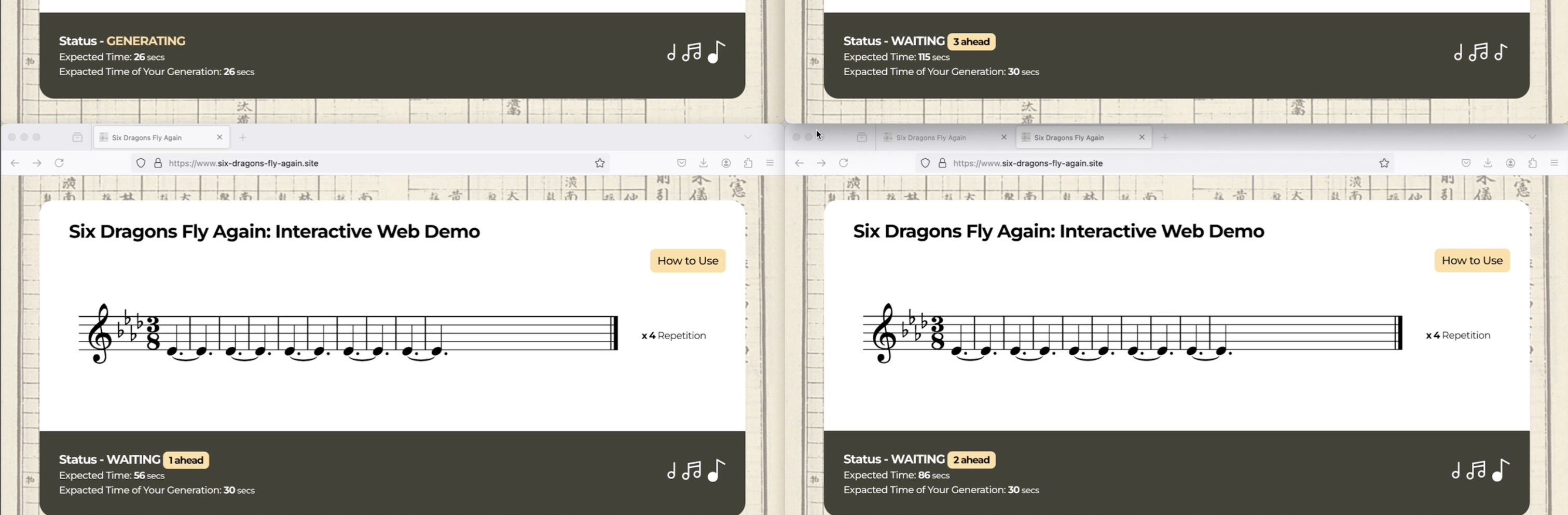The width and height of the screenshot is (1568, 515).
Task: Focus the URL address bar in the two-tab window
Action: [1154, 163]
